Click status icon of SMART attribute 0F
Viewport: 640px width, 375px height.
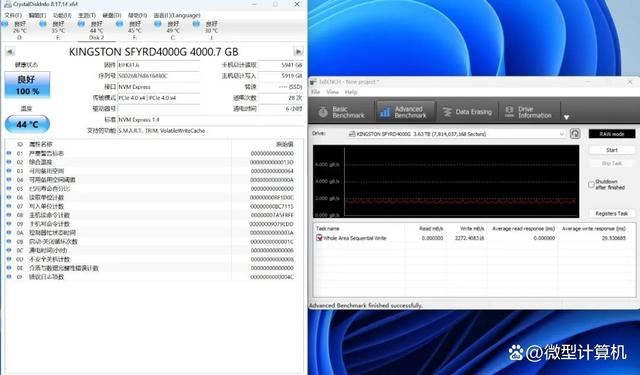tap(9, 277)
